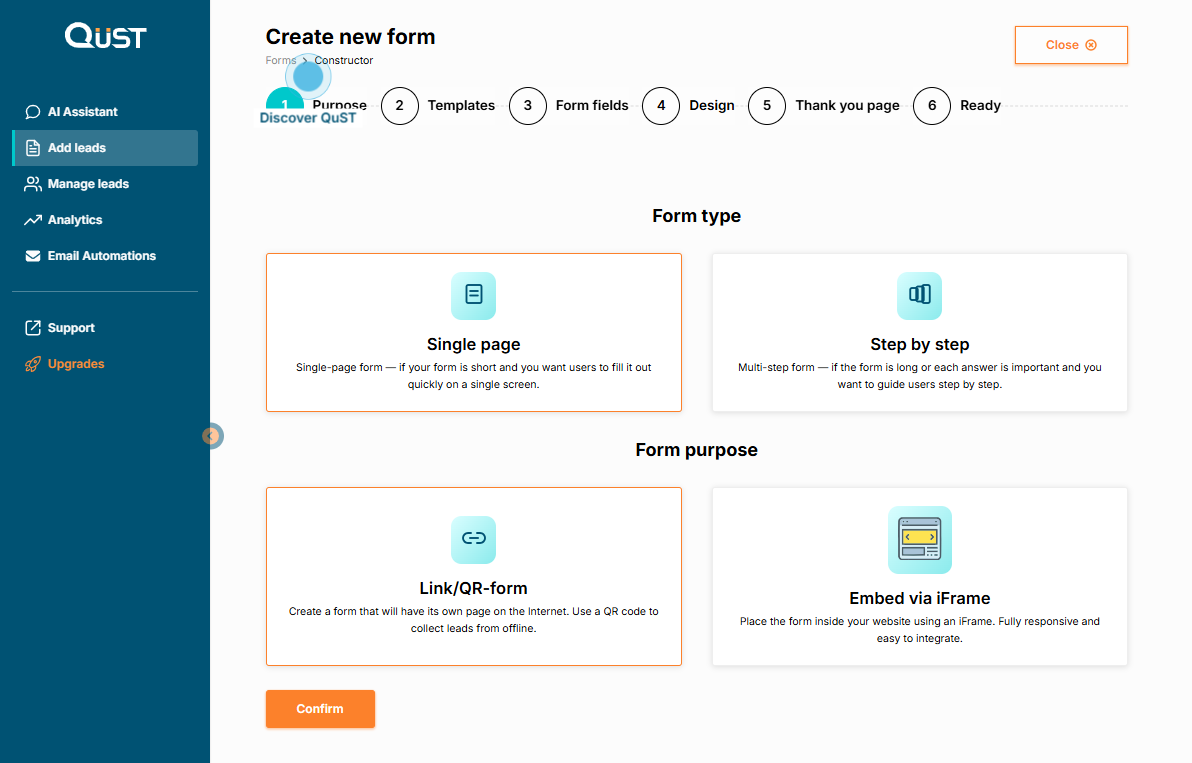Viewport: 1192px width, 763px height.
Task: Click the Embed via iFrame illustration
Action: [919, 539]
